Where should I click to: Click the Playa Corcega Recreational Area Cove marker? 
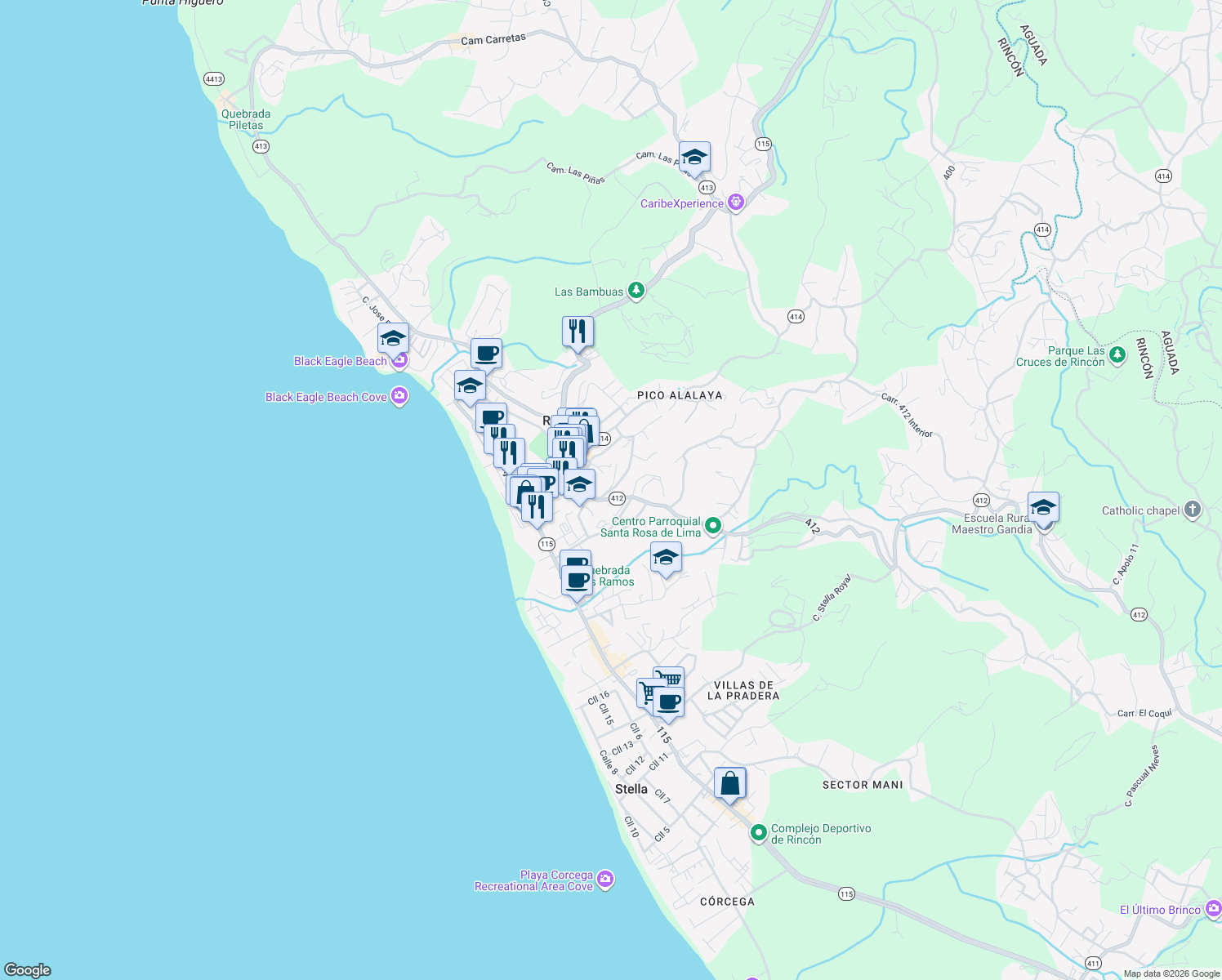605,880
